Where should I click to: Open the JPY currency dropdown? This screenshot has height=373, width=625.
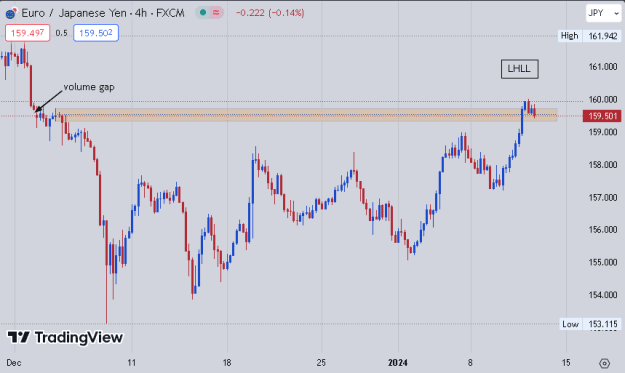click(x=603, y=13)
